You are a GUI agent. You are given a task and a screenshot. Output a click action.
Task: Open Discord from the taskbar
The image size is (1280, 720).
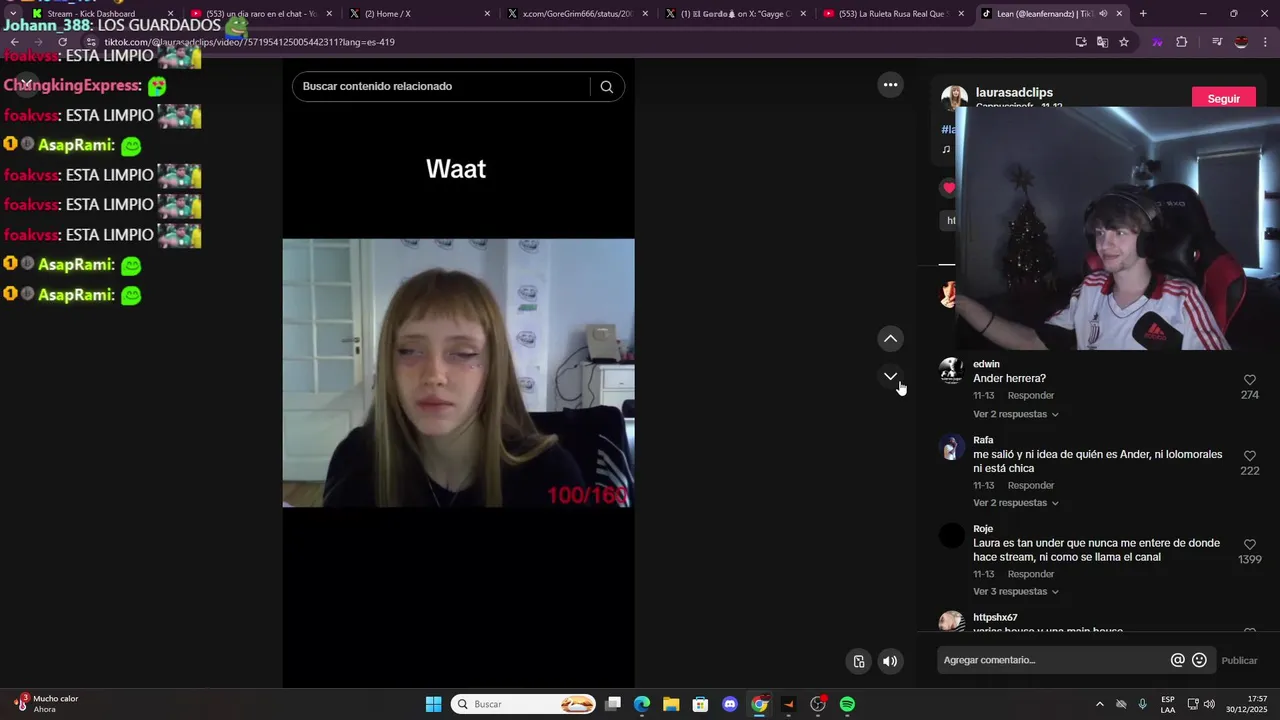730,704
